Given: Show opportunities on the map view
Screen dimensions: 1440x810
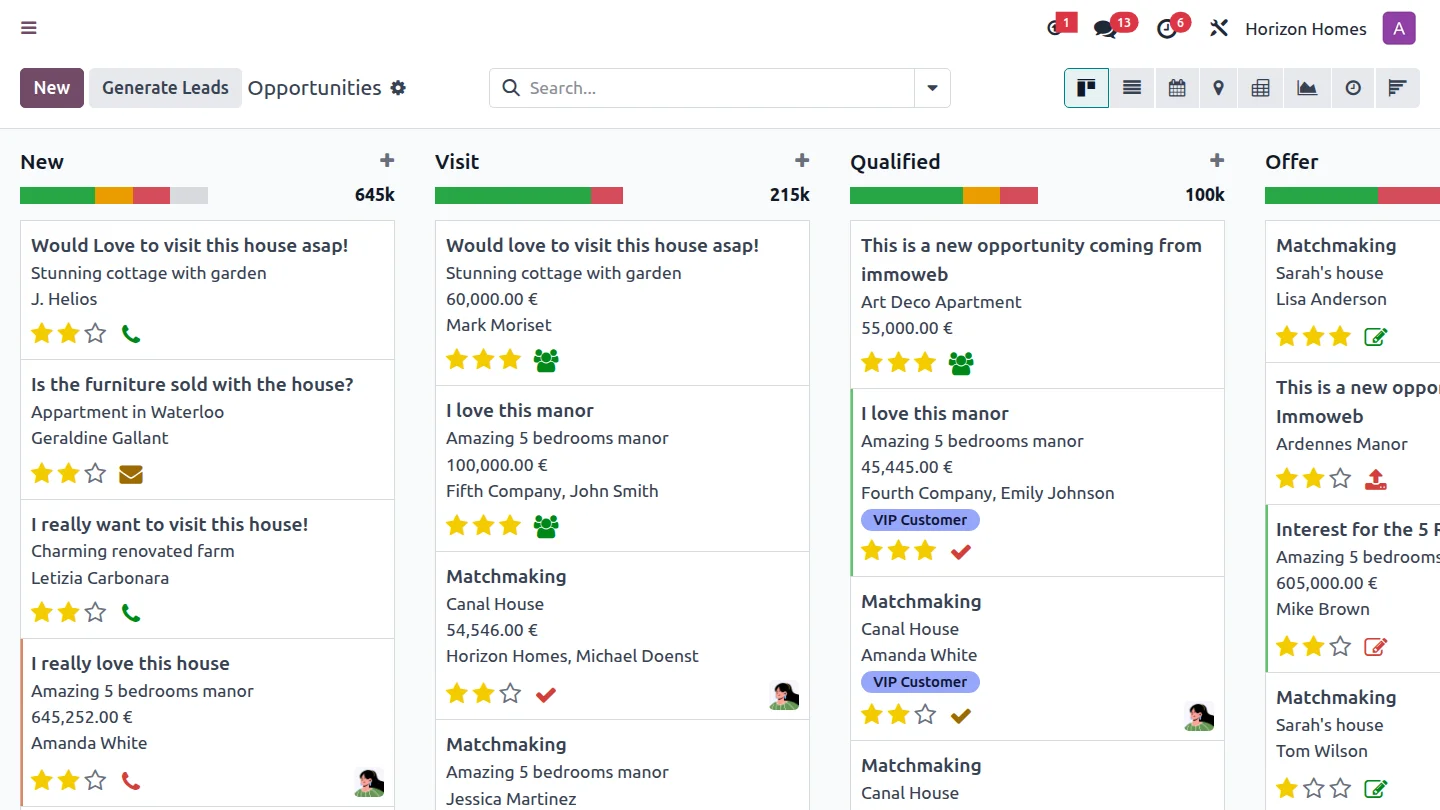Looking at the screenshot, I should [x=1218, y=88].
